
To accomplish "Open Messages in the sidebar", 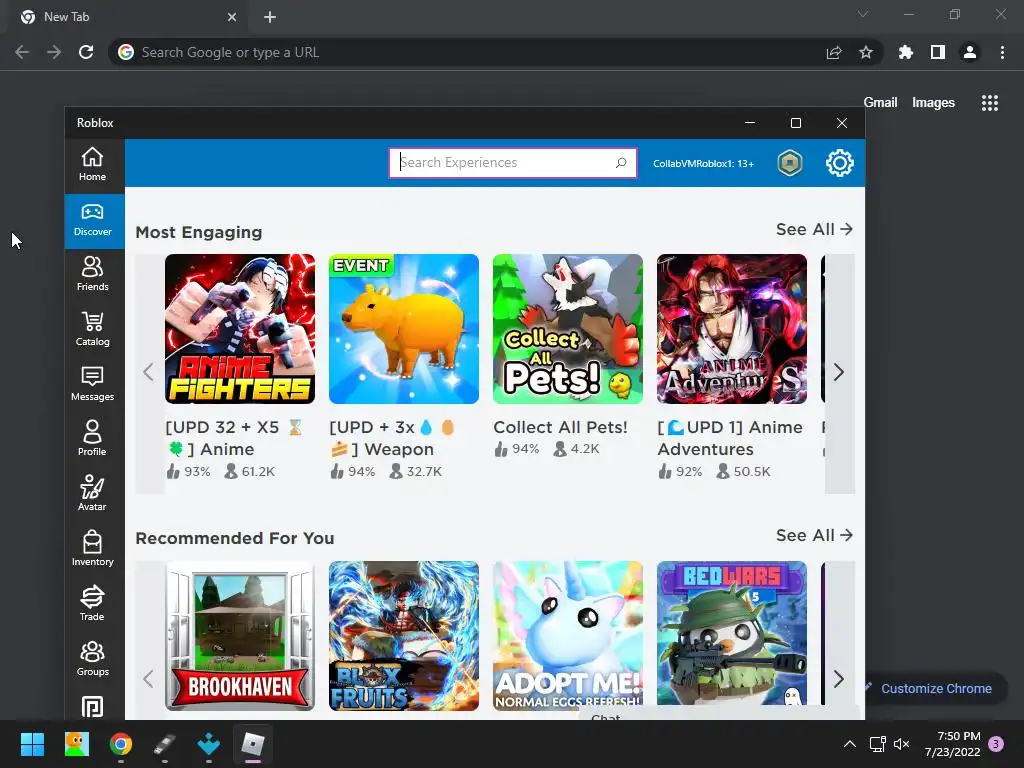I will (x=93, y=385).
